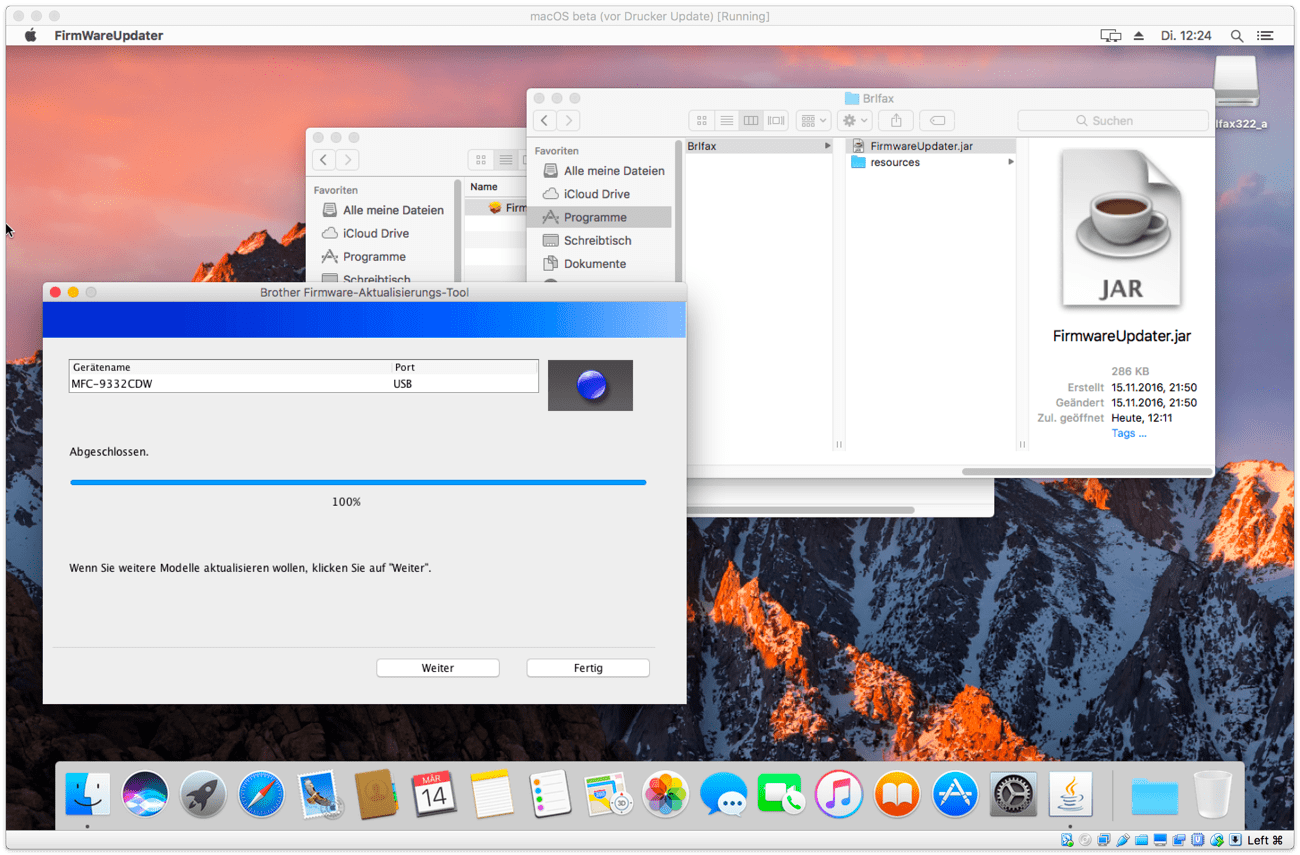1300x855 pixels.
Task: Click the Suchen search field
Action: click(1112, 120)
